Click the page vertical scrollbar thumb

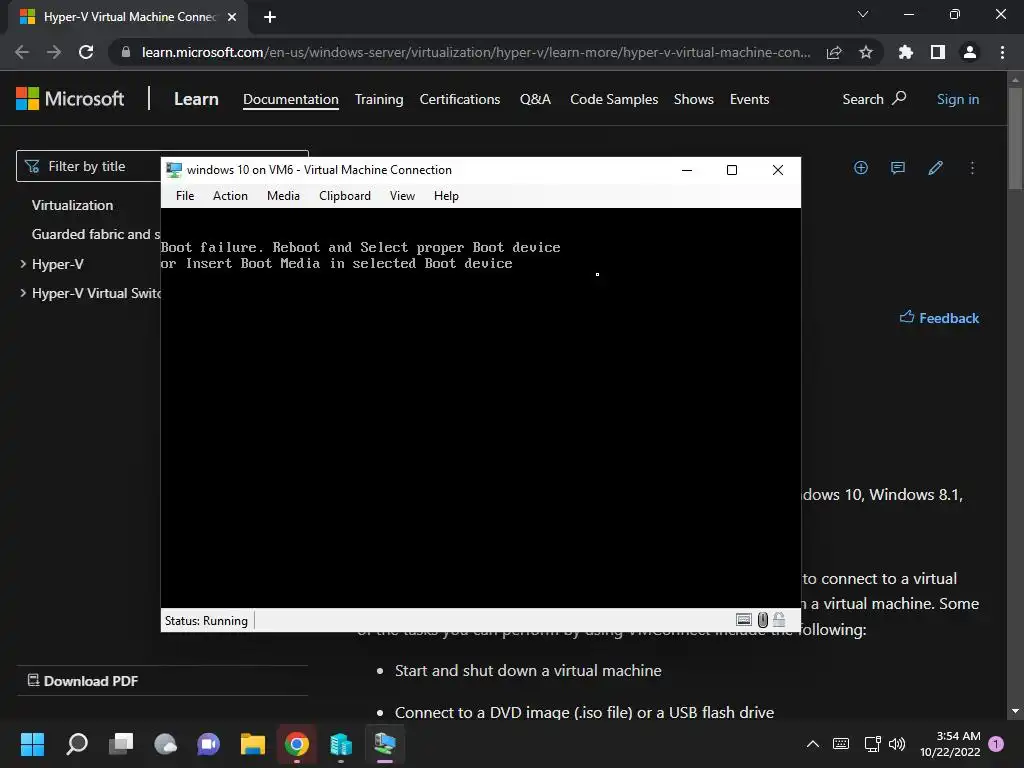coord(1015,138)
